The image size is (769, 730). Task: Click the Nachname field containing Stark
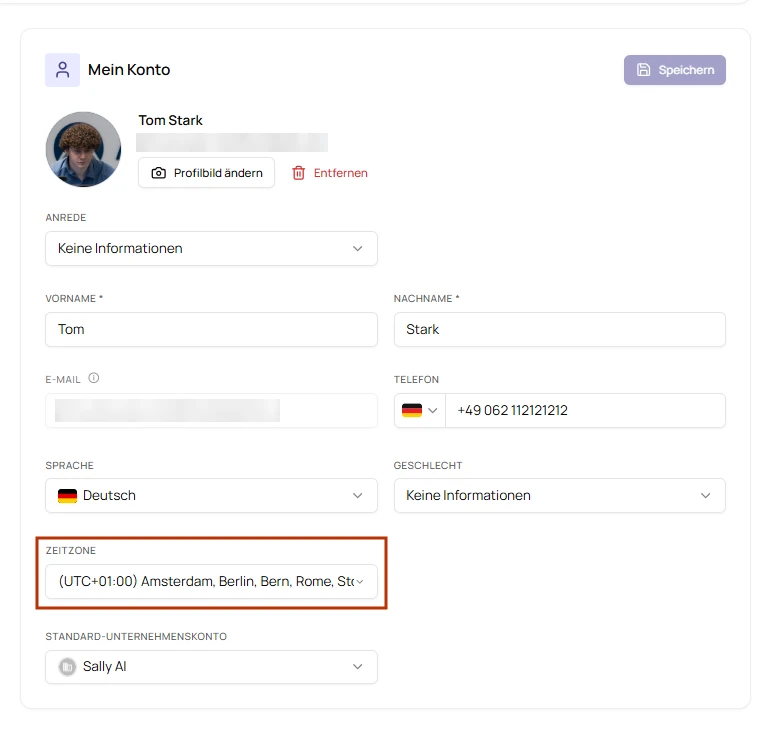(x=560, y=329)
